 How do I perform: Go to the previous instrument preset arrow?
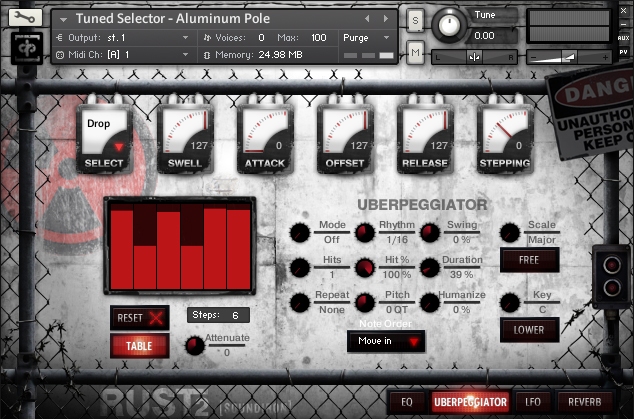(367, 19)
